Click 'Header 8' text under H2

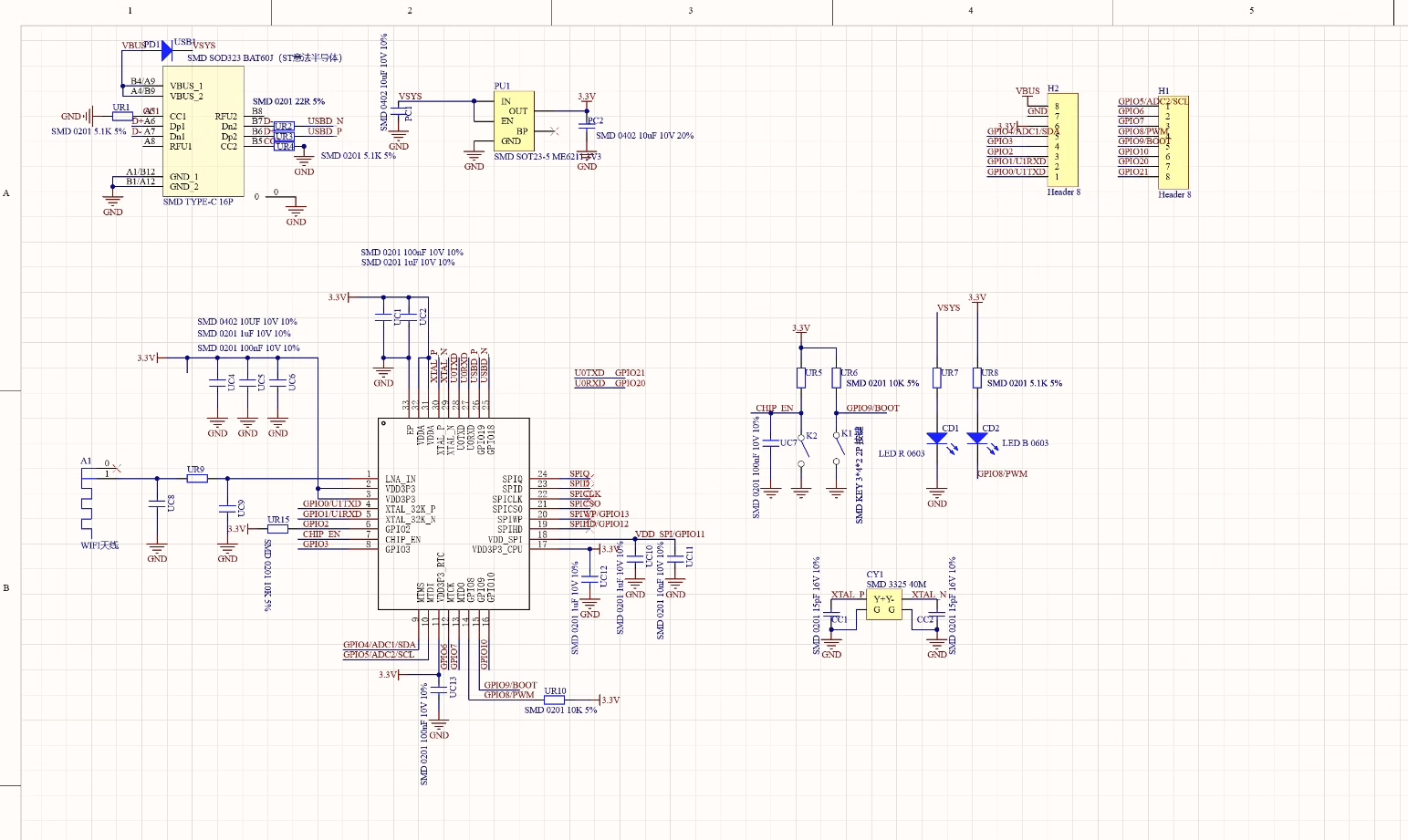point(1064,192)
